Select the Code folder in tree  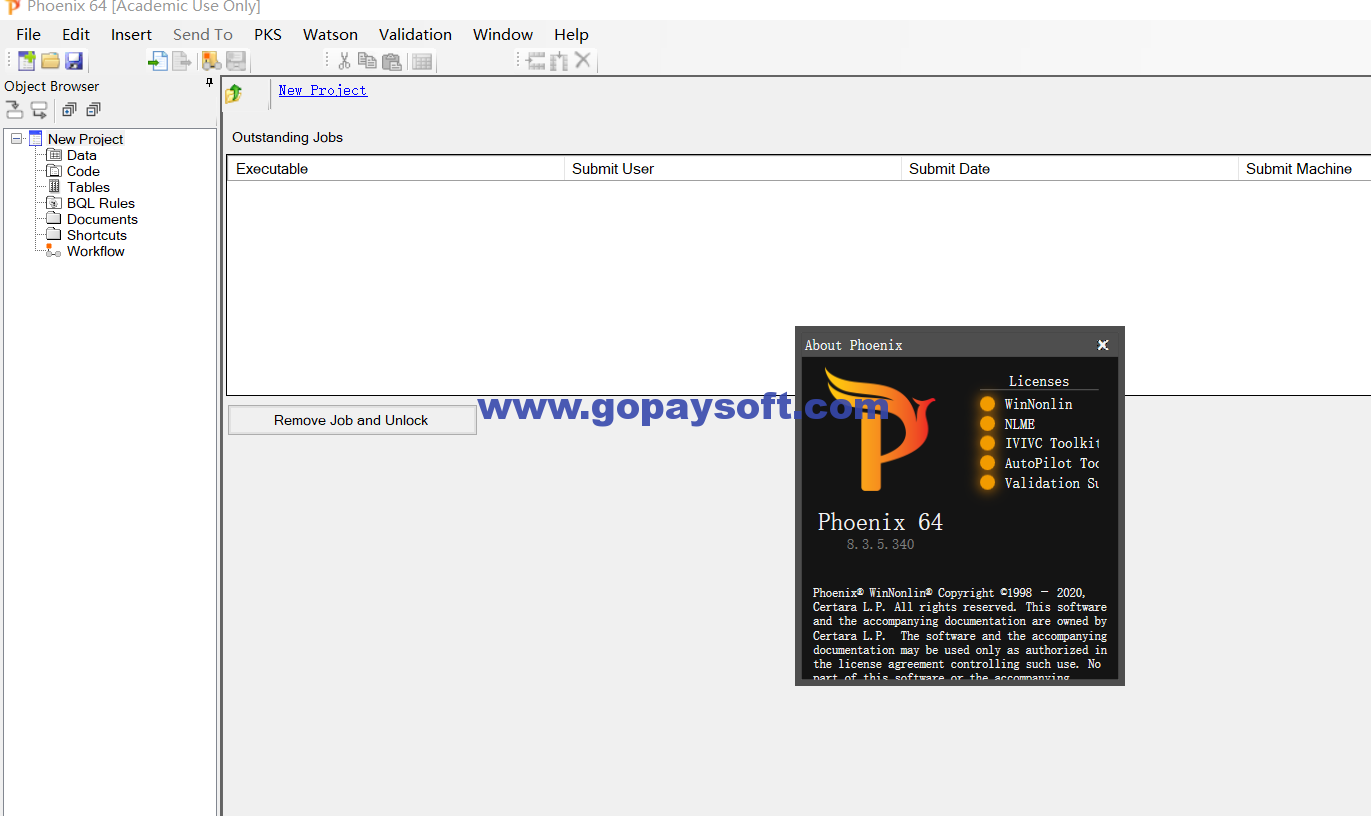coord(83,171)
